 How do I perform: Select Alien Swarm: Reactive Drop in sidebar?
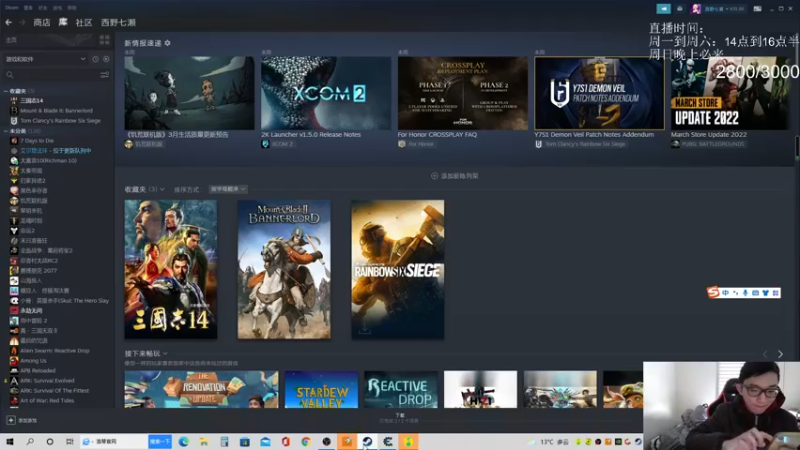(x=57, y=351)
